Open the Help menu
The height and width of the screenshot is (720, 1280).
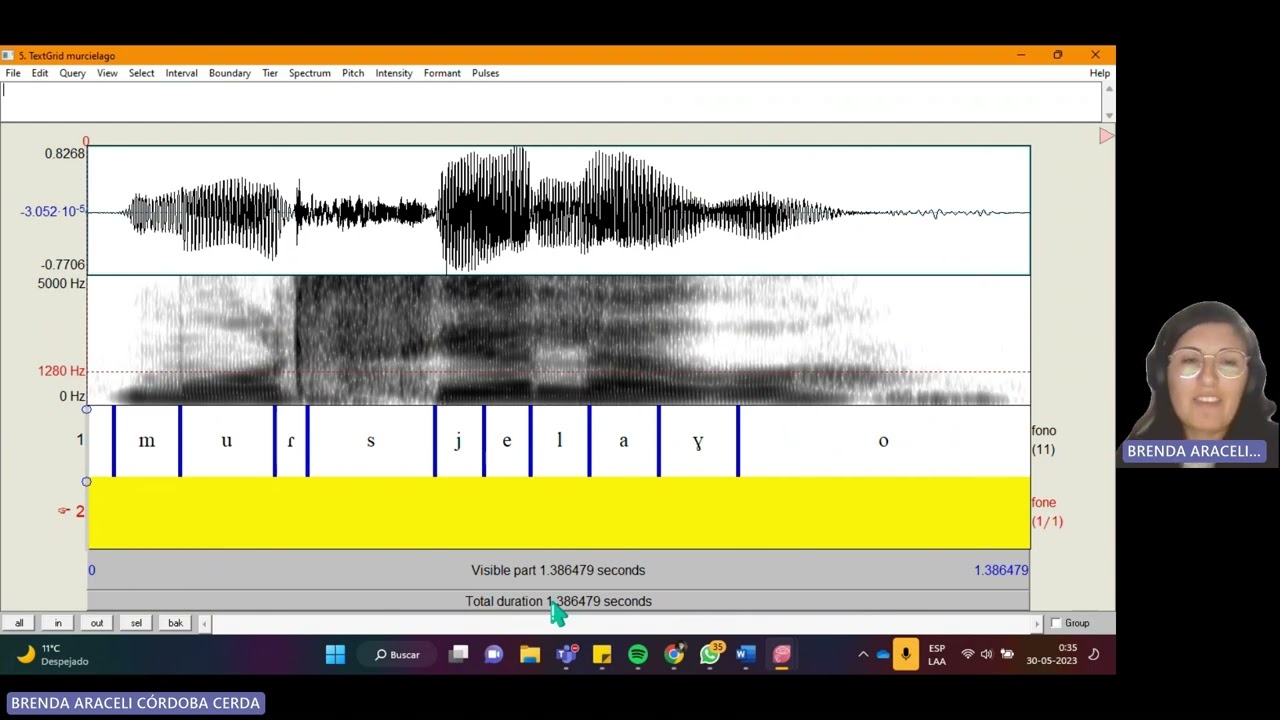(x=1099, y=73)
